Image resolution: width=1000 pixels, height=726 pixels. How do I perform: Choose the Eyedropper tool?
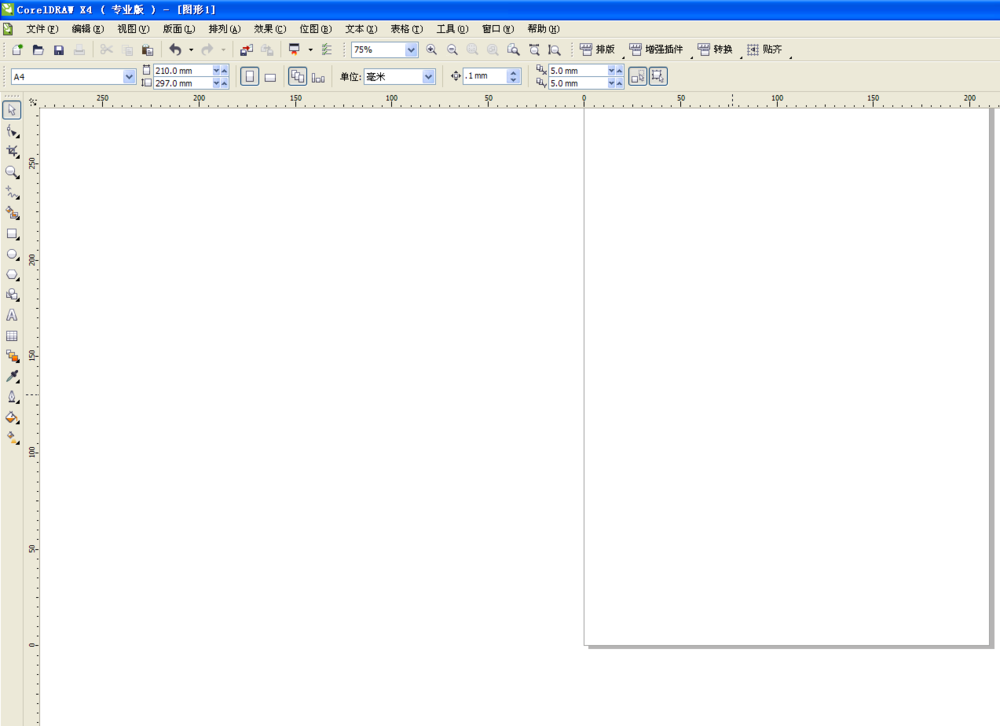(12, 377)
